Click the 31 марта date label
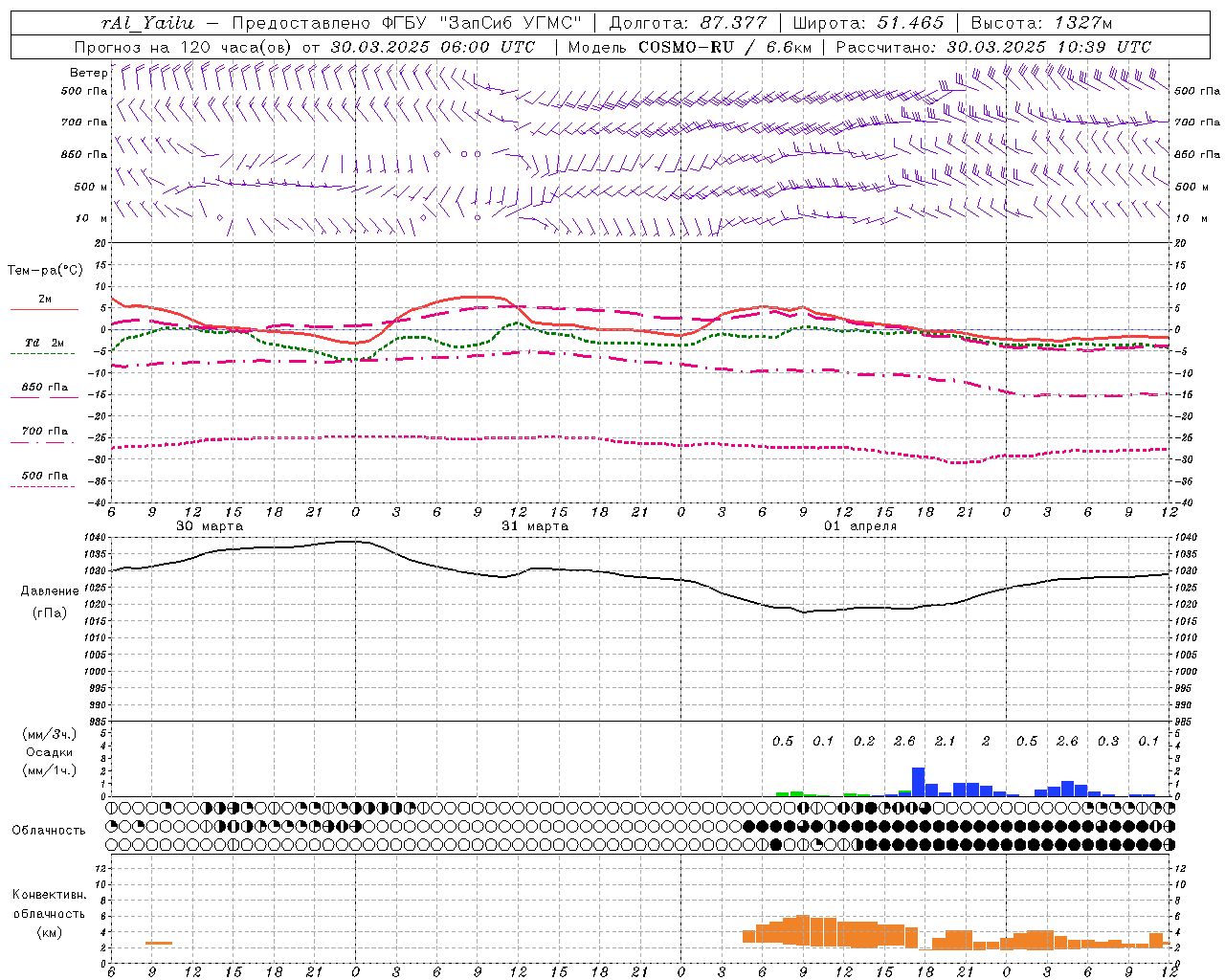This screenshot has width=1225, height=980. pyautogui.click(x=535, y=526)
